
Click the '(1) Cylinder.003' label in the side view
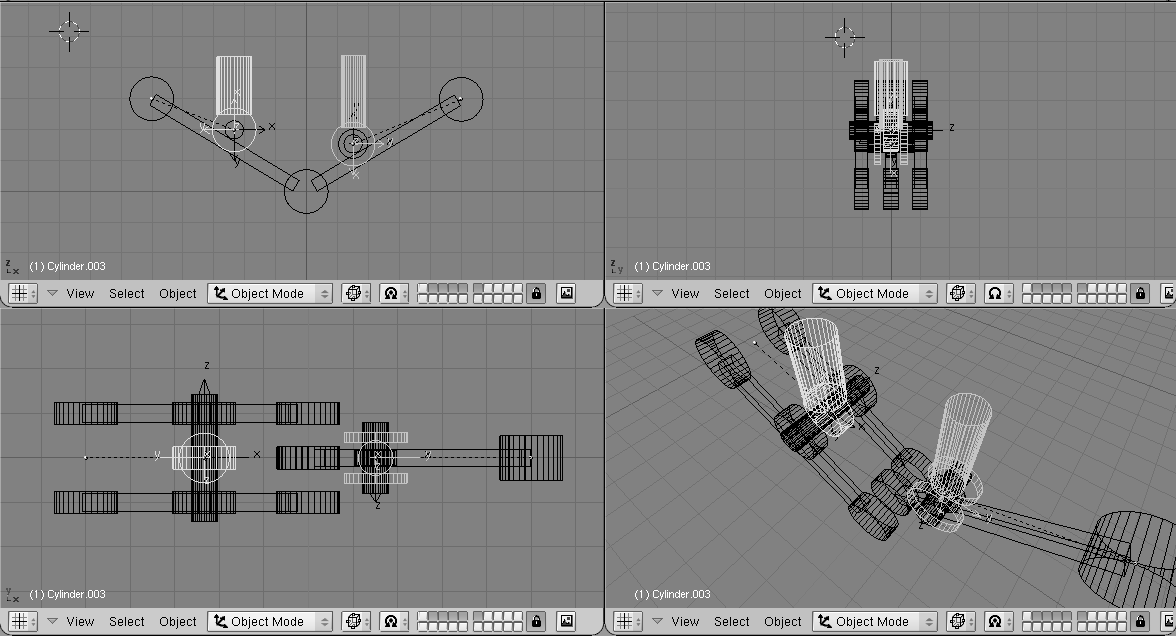pos(672,266)
